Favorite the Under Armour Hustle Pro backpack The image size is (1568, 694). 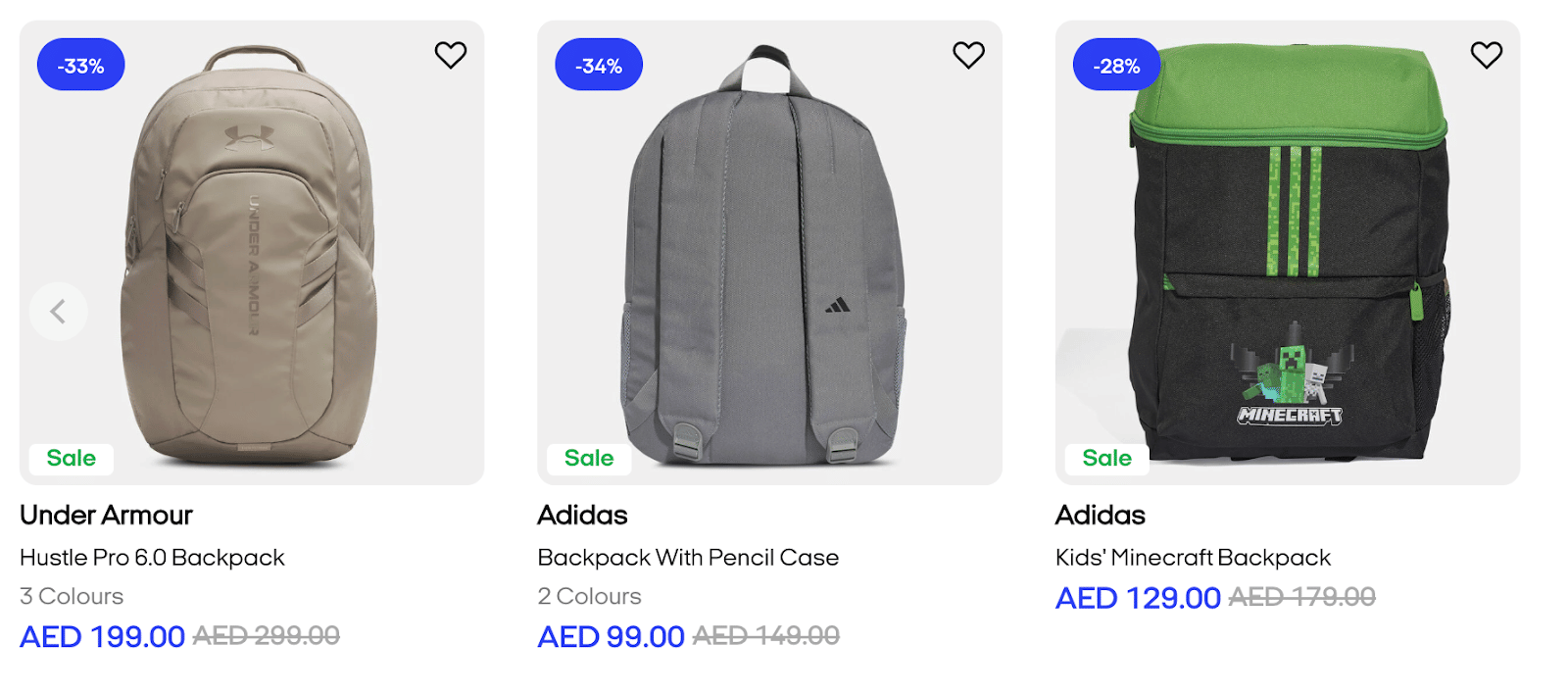(x=451, y=55)
